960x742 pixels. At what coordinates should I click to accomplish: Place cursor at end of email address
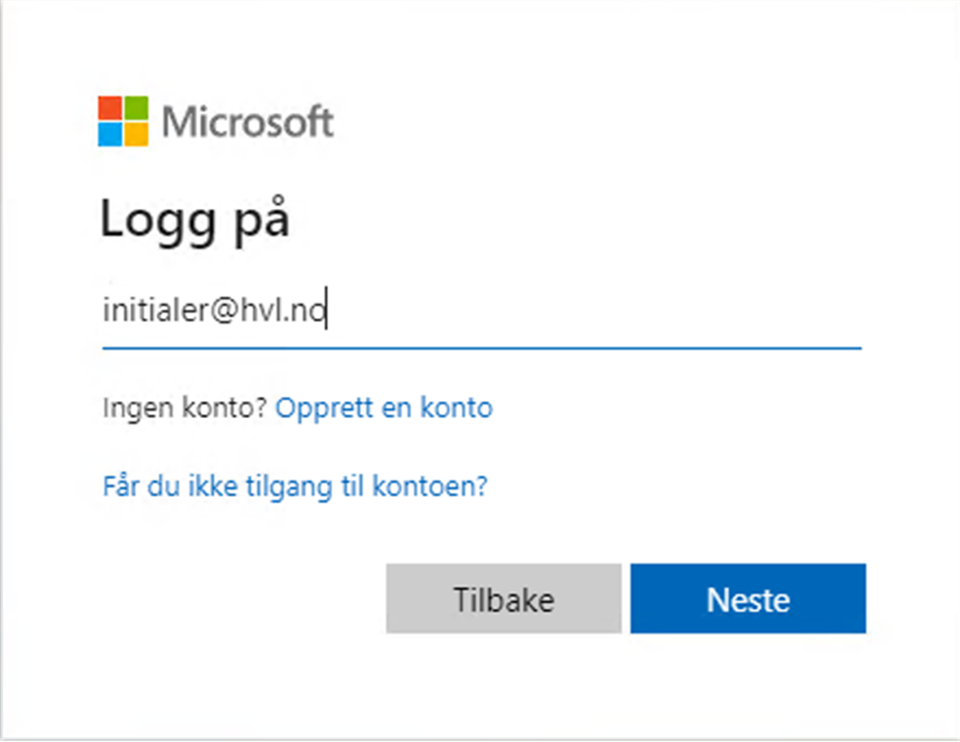(329, 311)
